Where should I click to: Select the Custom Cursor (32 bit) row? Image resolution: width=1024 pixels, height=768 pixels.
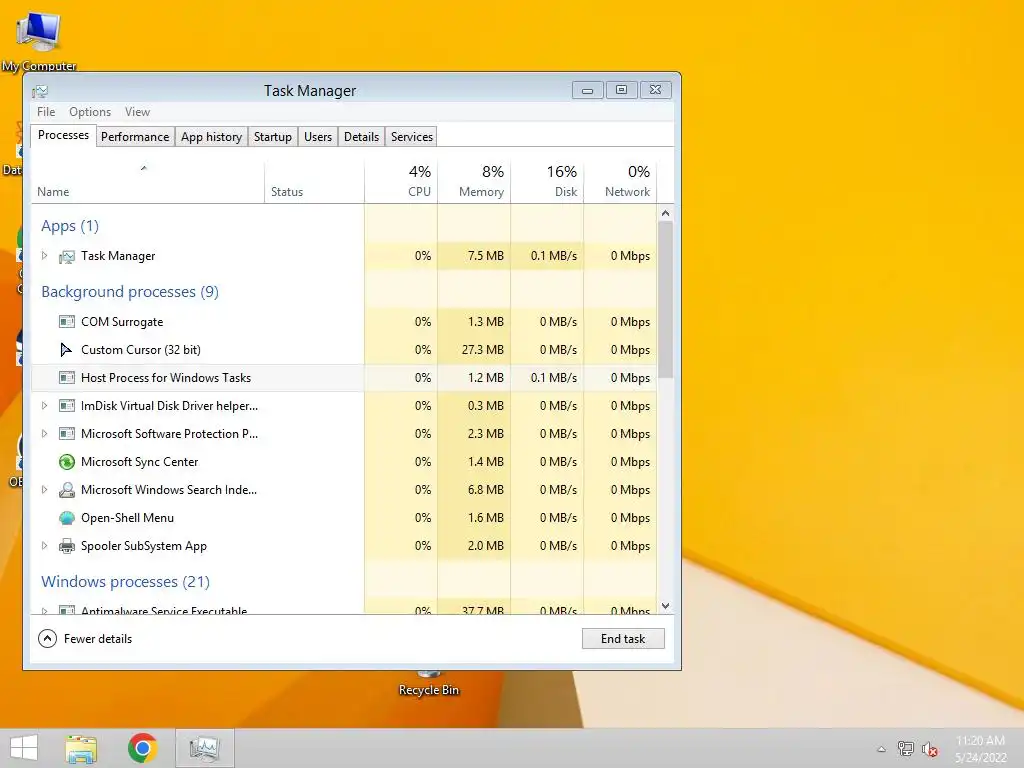344,350
